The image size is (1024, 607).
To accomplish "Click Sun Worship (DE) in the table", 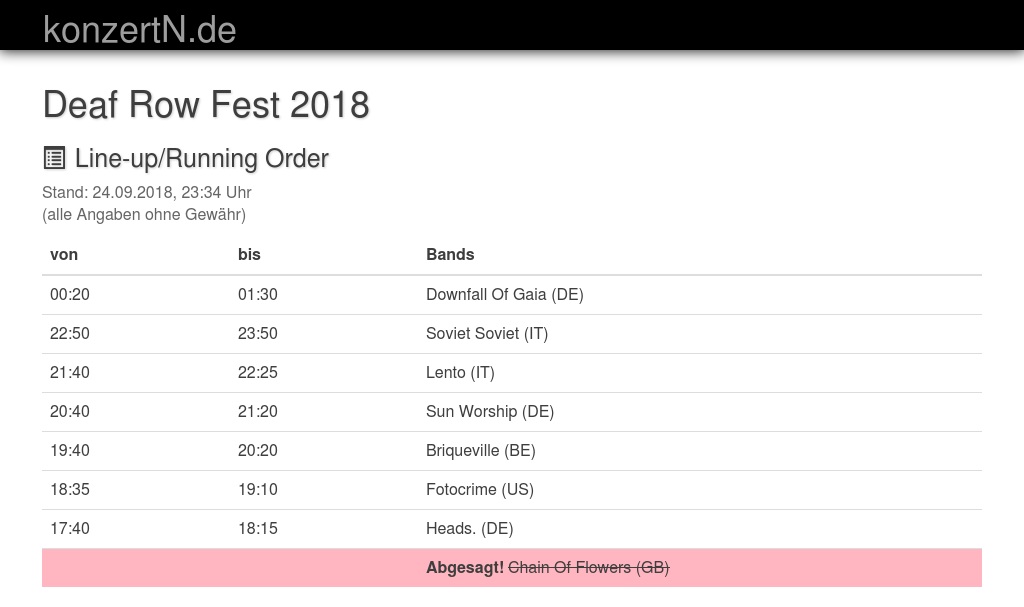I will point(490,411).
